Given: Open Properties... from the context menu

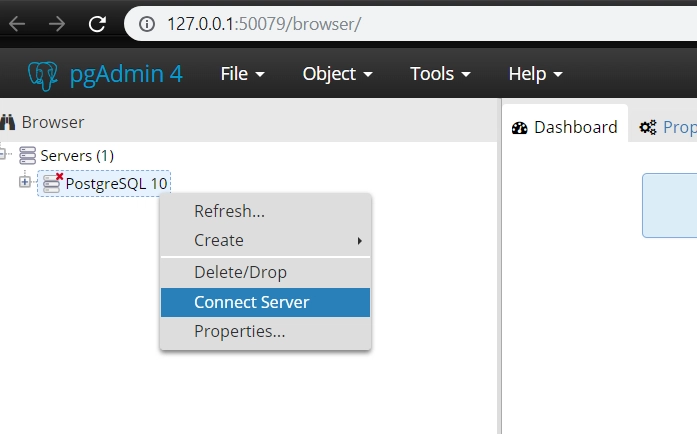Looking at the screenshot, I should point(265,331).
